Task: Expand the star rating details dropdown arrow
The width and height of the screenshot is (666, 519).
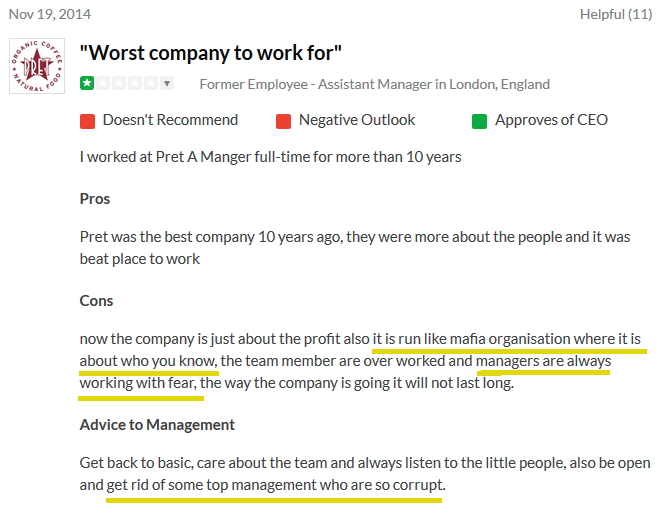Action: click(x=167, y=84)
